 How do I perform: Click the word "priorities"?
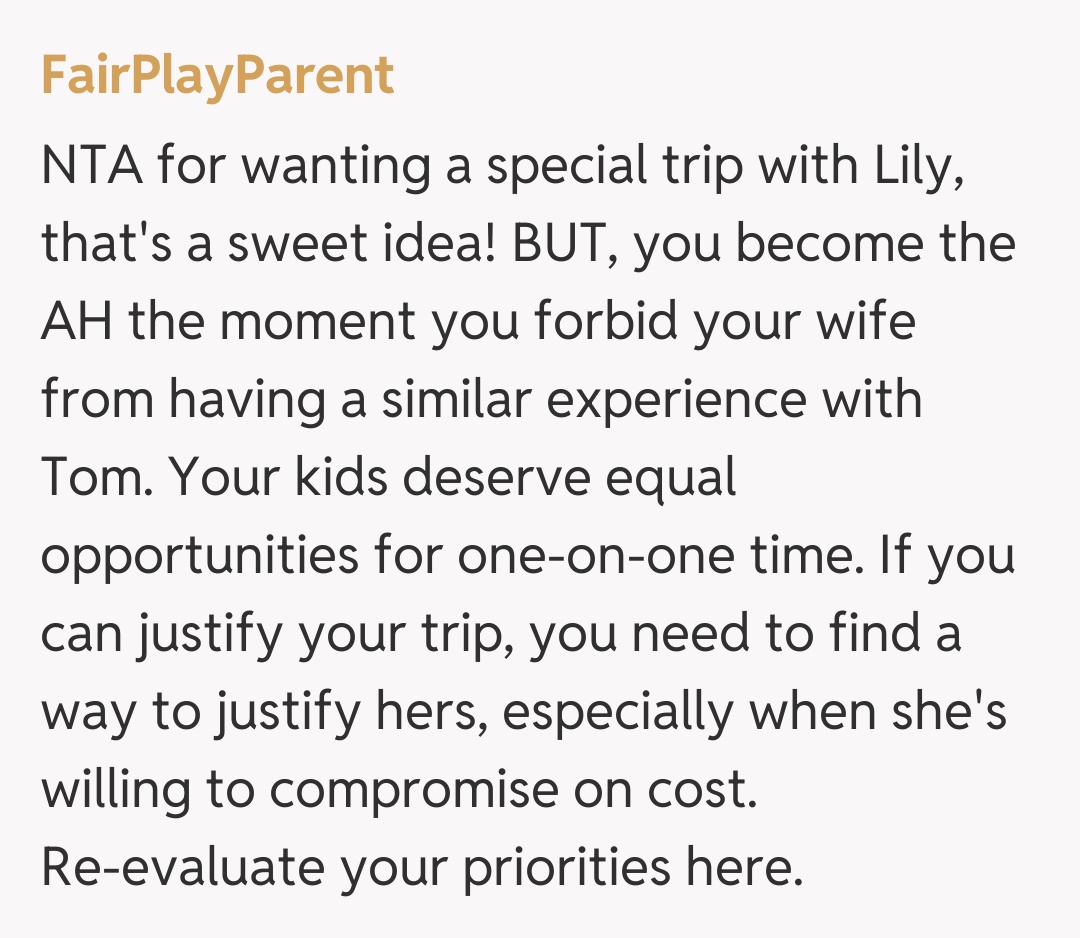566,868
